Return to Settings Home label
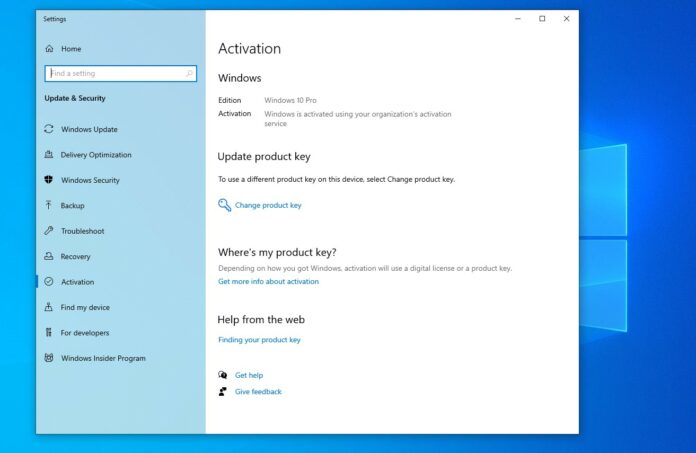 [x=71, y=49]
